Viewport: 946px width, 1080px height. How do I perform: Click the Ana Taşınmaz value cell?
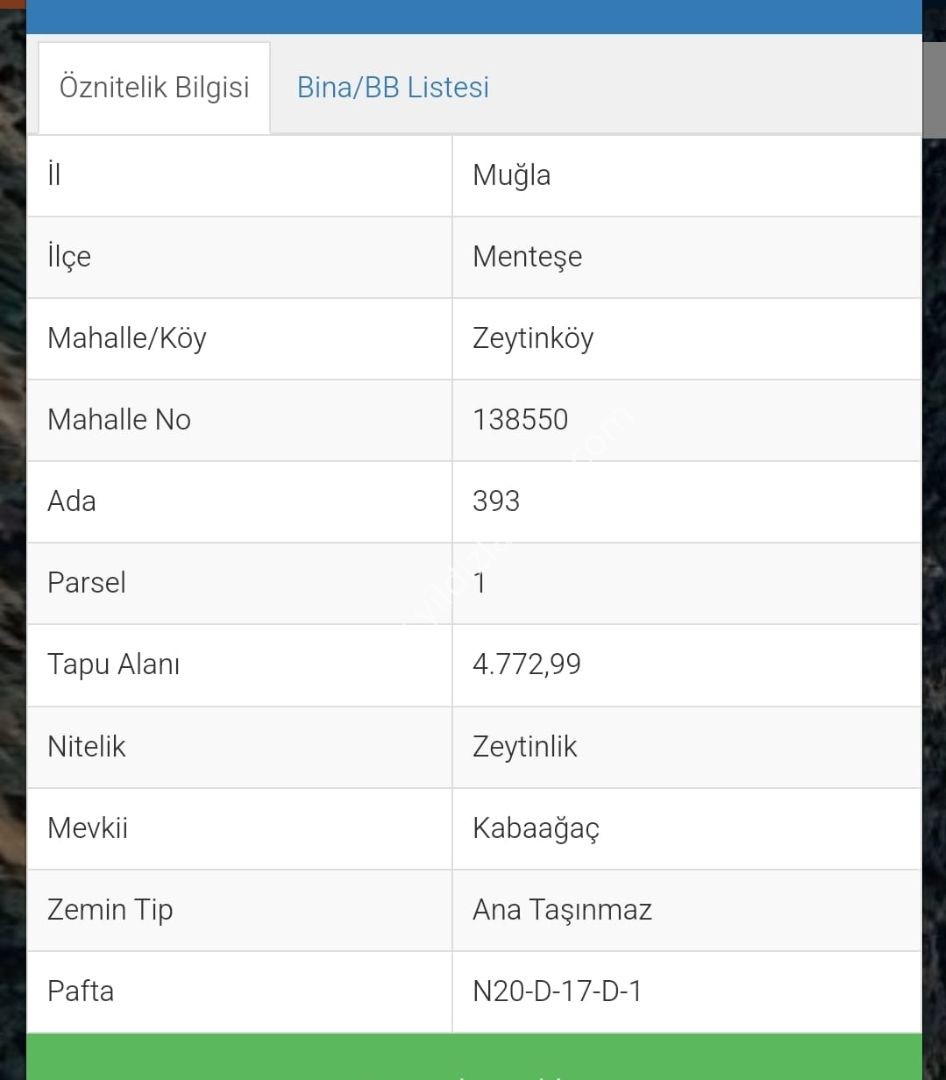[x=687, y=911]
